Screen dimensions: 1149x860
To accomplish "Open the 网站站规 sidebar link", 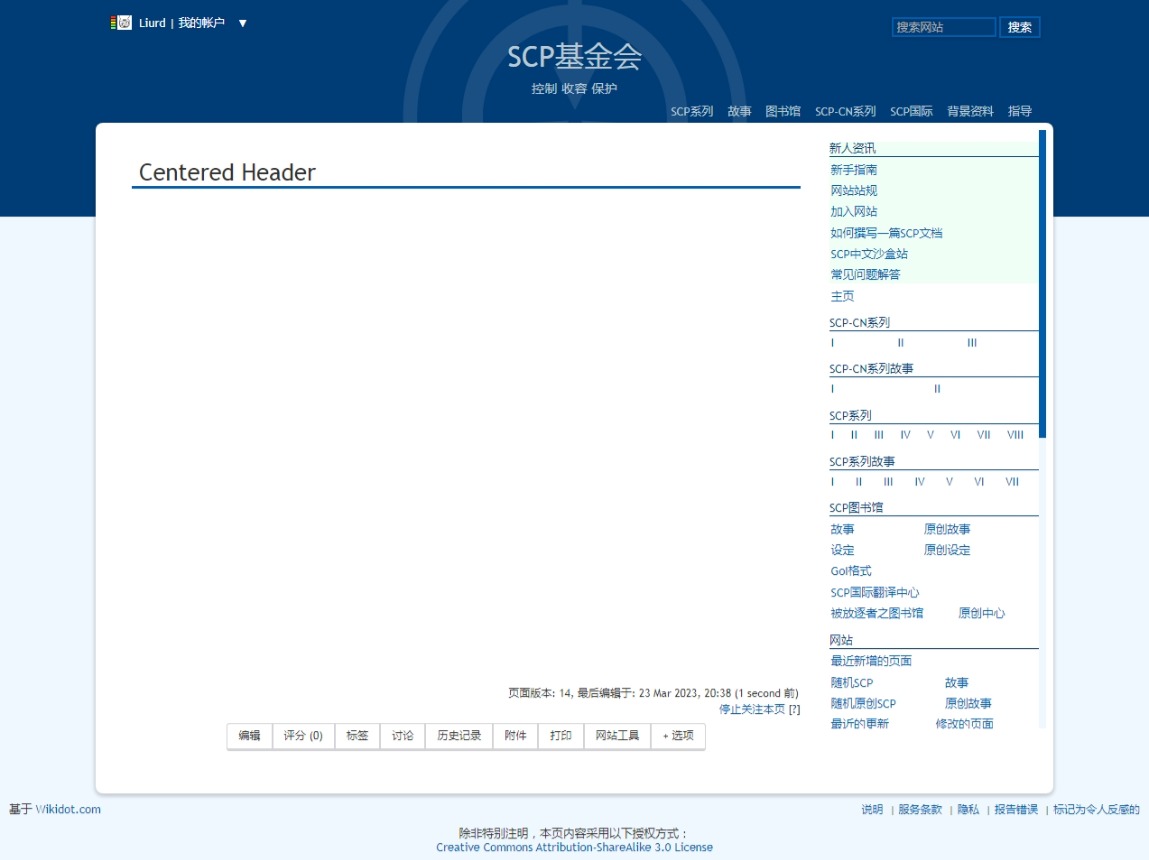I will [x=853, y=190].
